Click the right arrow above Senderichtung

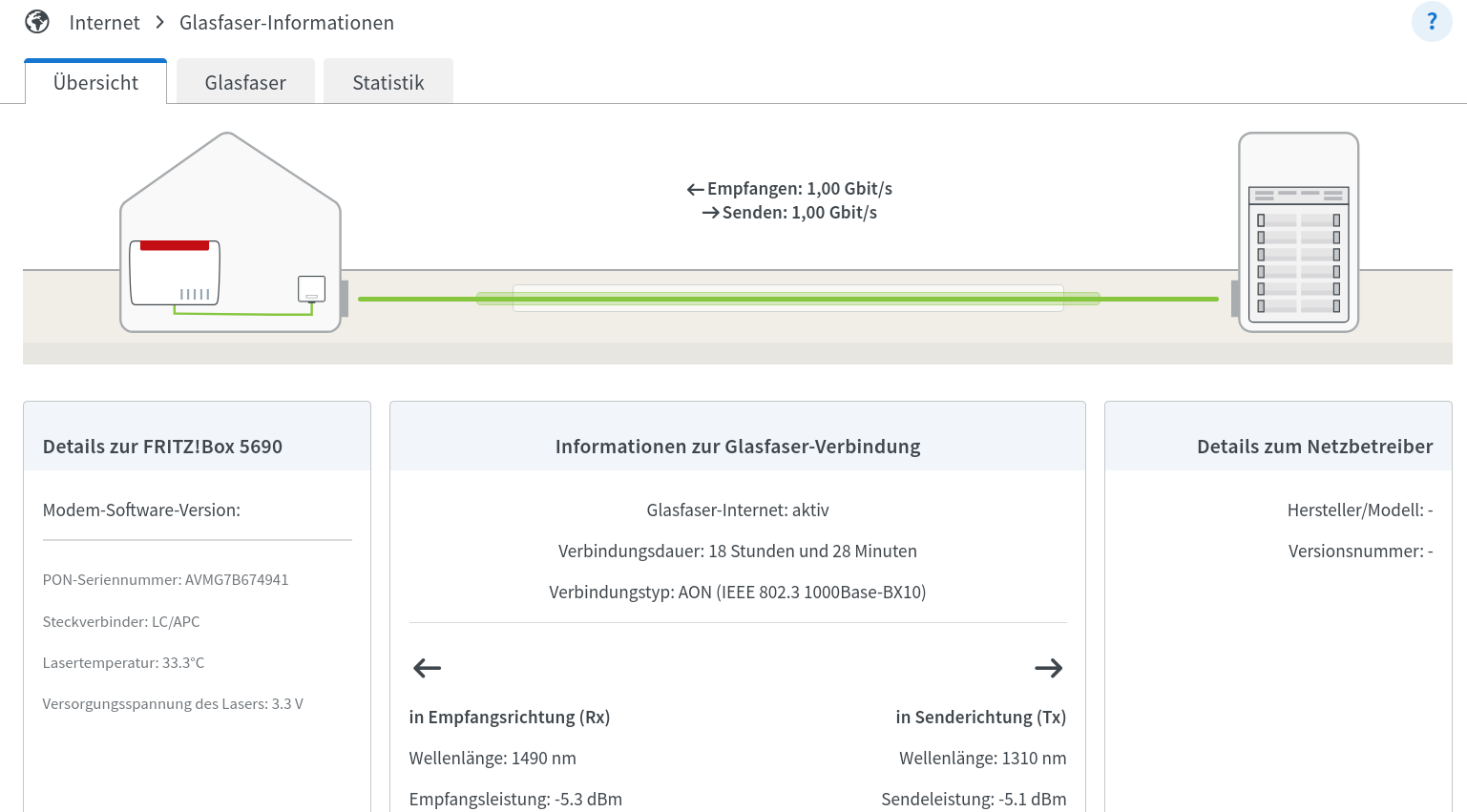pyautogui.click(x=1048, y=668)
